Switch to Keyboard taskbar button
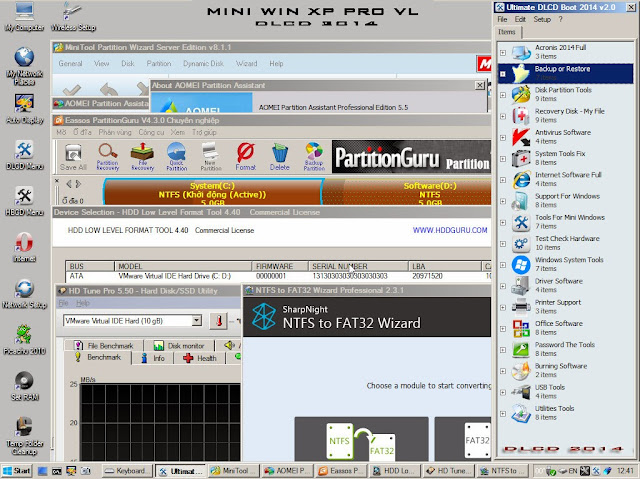Image resolution: width=640 pixels, height=479 pixels. [127, 471]
